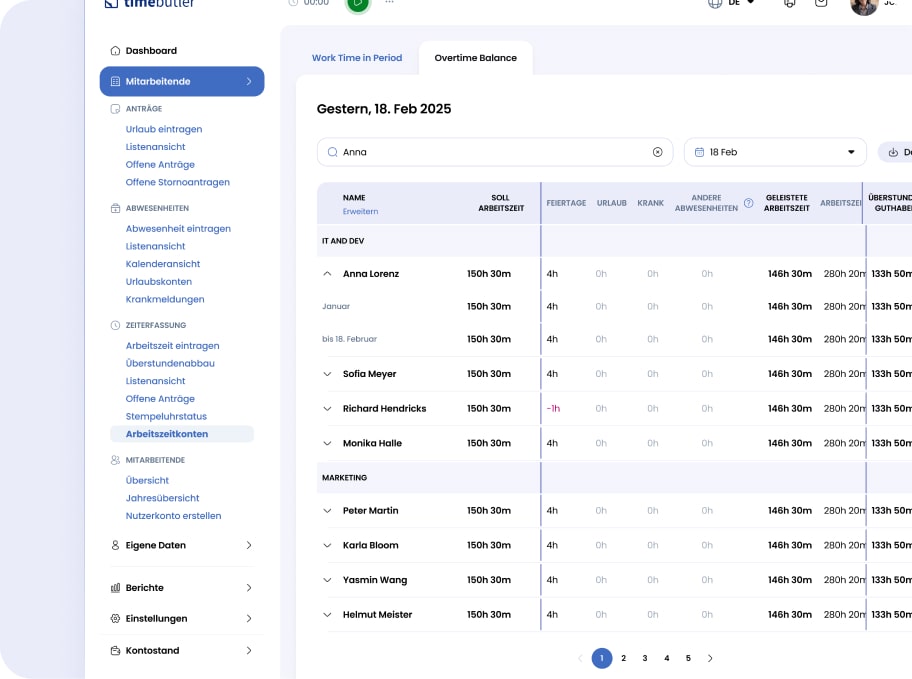This screenshot has width=912, height=679.
Task: Click the bis 18. Februar label
Action: pyautogui.click(x=350, y=339)
